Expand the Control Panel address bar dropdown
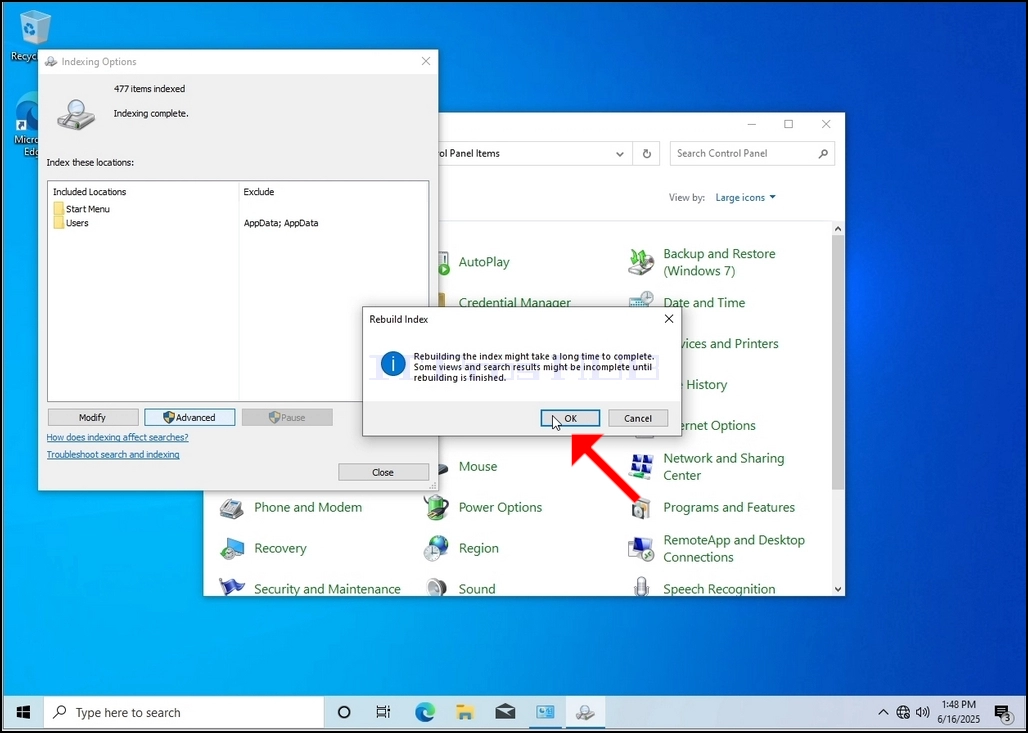1028x733 pixels. [620, 153]
